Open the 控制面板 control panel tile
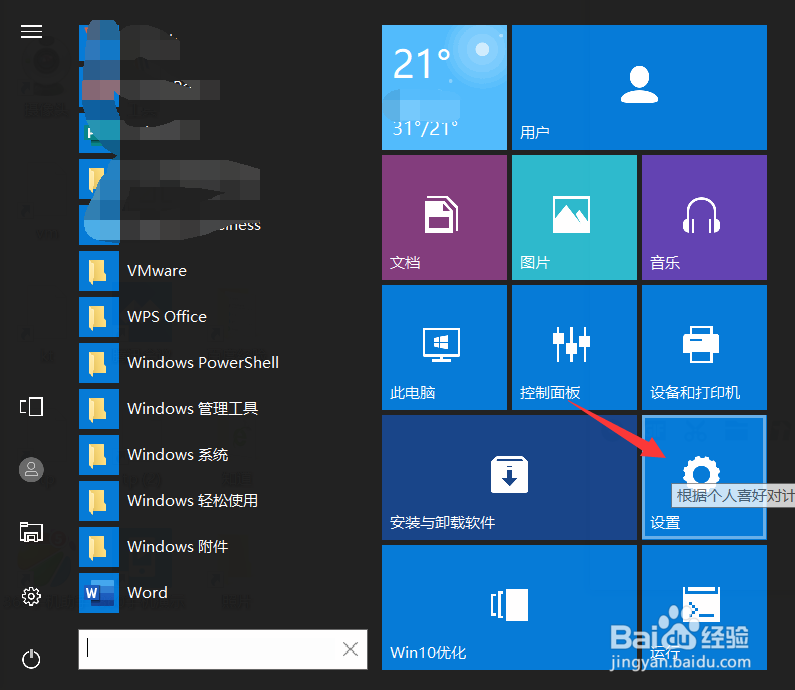Viewport: 795px width, 690px height. tap(574, 347)
